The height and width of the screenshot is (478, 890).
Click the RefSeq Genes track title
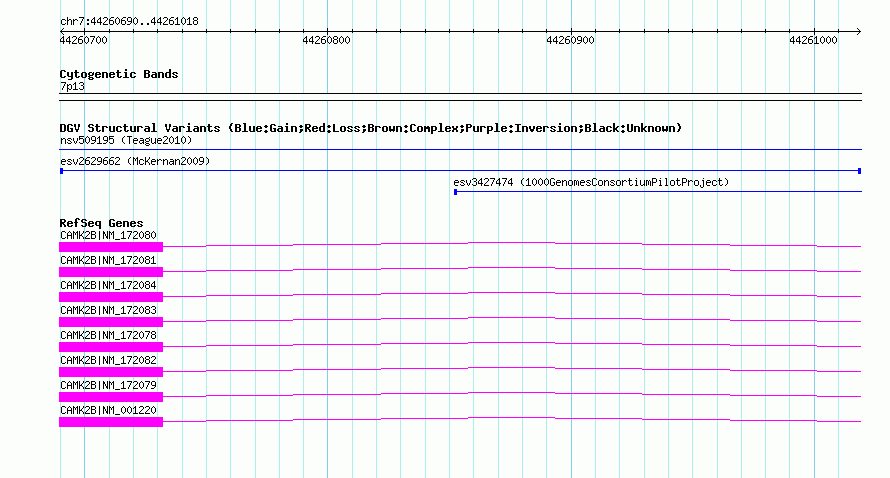pyautogui.click(x=102, y=223)
